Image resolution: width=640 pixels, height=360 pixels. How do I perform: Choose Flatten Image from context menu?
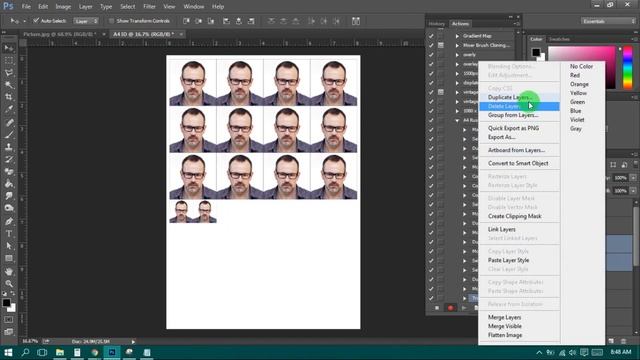[x=505, y=335]
